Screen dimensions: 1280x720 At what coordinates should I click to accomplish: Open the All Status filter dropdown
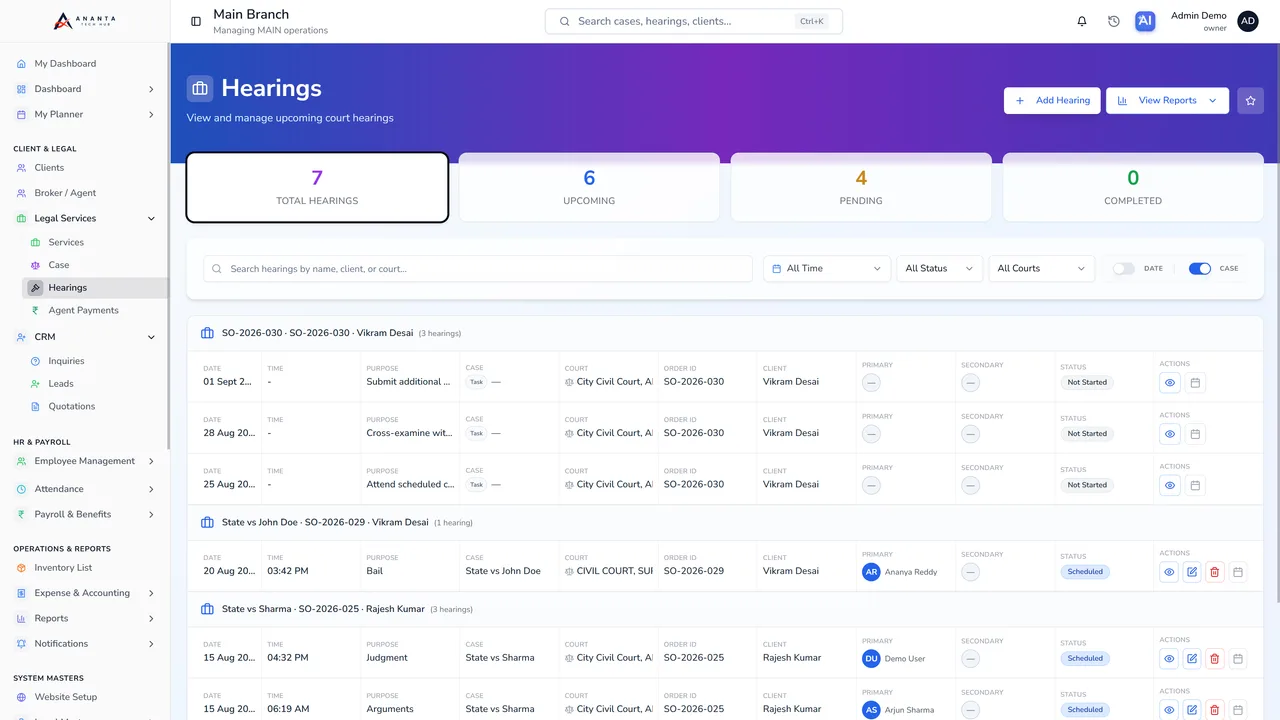tap(940, 268)
